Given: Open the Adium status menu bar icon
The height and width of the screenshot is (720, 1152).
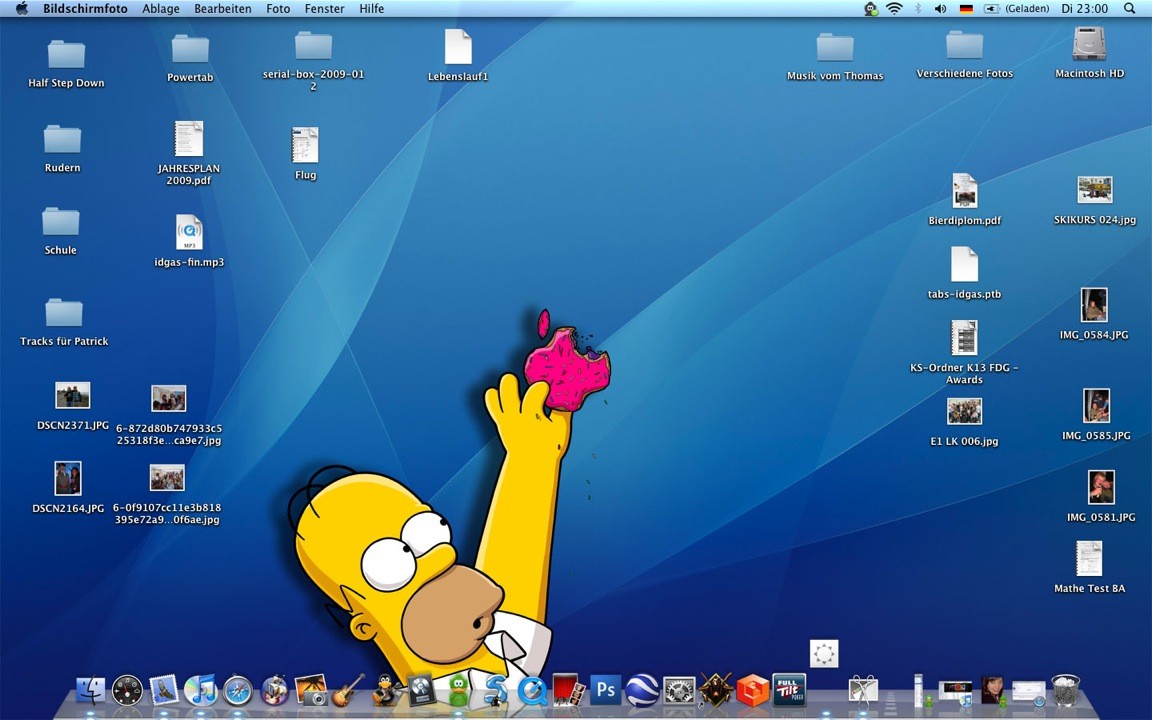Looking at the screenshot, I should 871,9.
